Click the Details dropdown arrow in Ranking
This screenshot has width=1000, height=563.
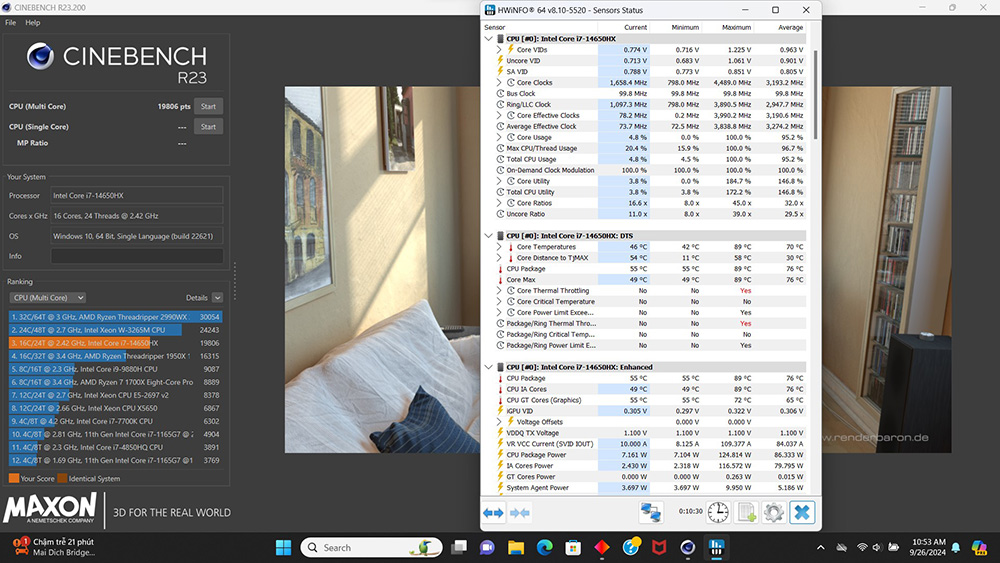coord(217,297)
